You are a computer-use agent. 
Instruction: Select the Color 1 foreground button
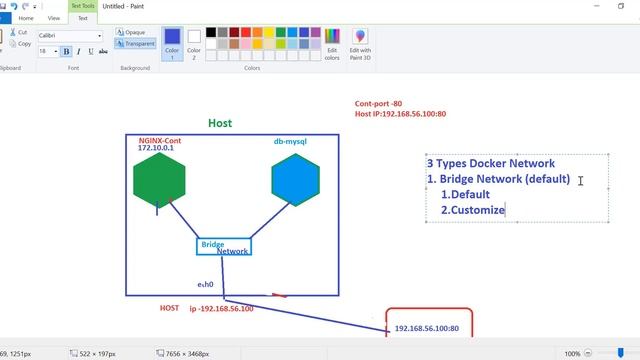pos(172,44)
